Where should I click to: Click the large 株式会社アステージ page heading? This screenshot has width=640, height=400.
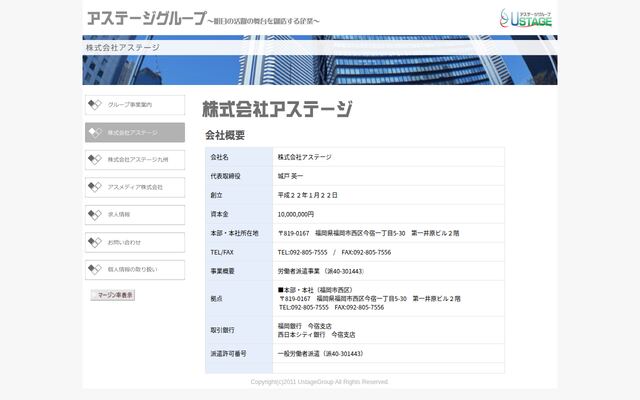[x=277, y=109]
